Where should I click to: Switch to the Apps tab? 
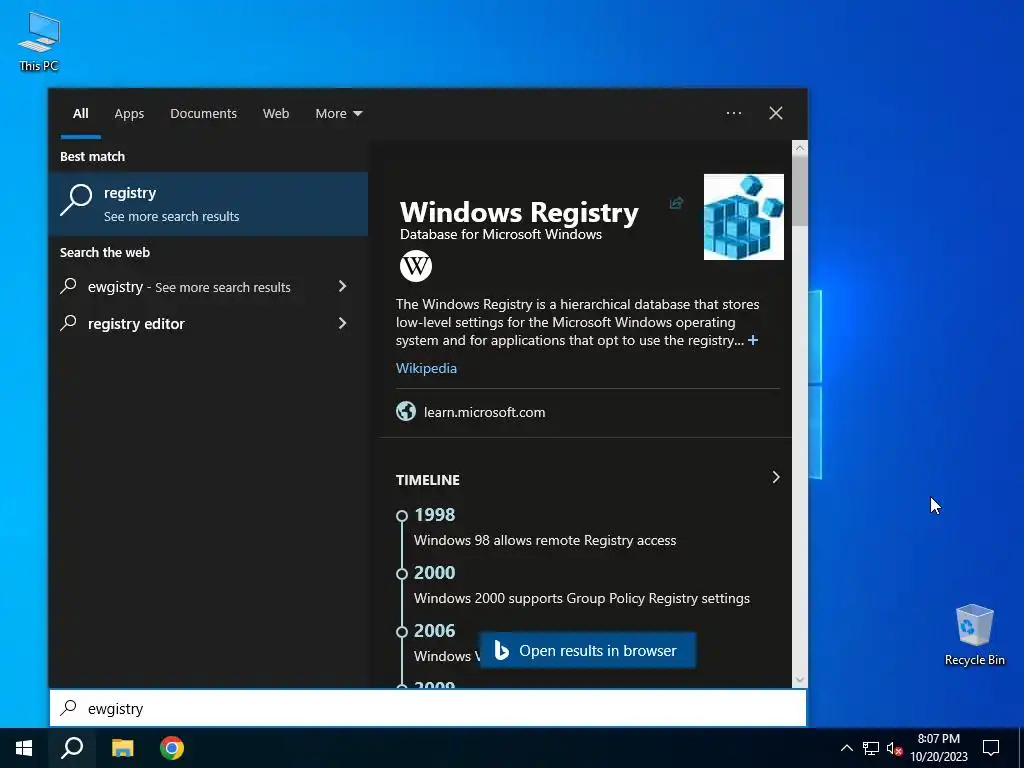pos(129,113)
